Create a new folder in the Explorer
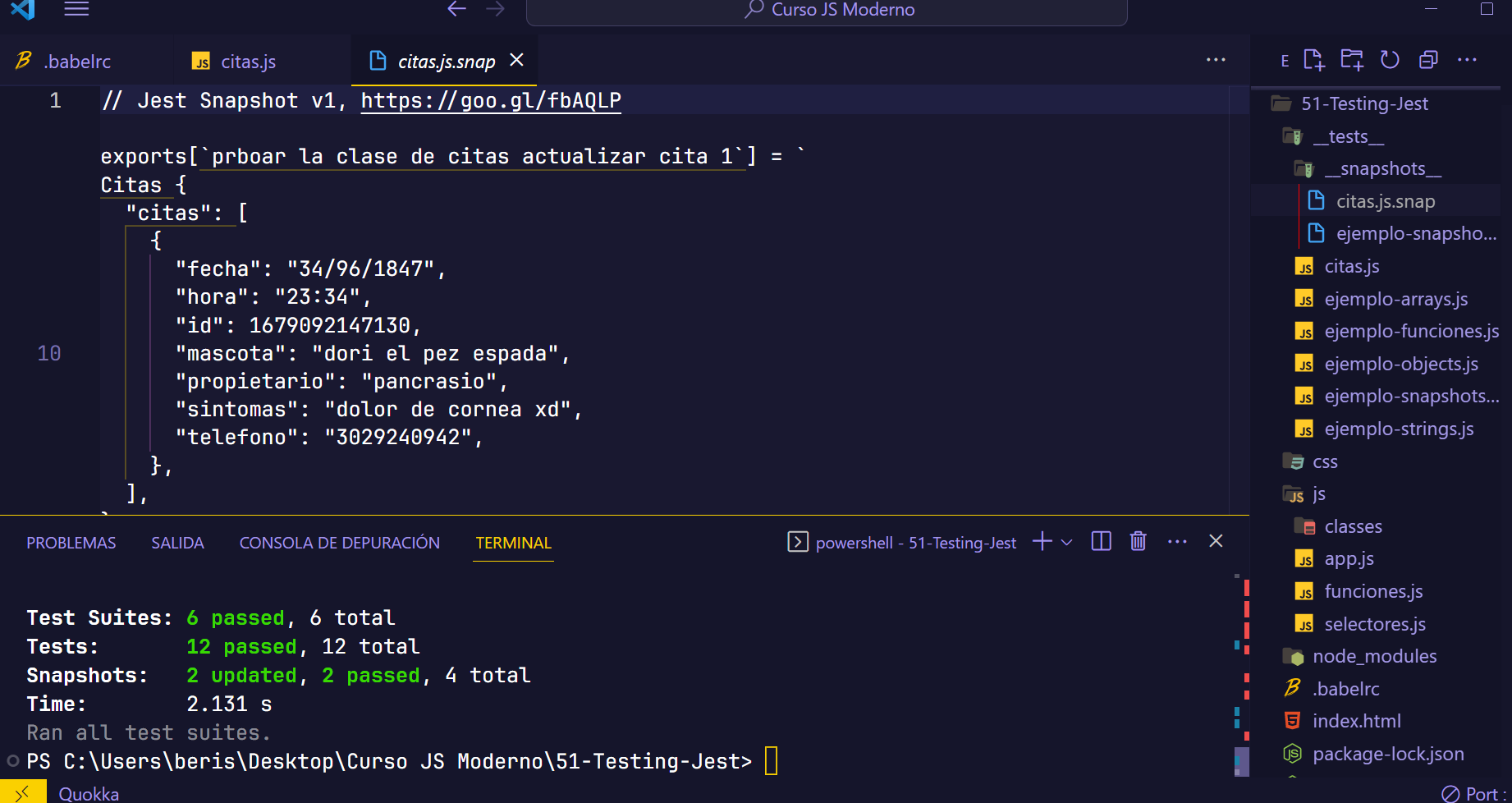The image size is (1512, 803). [x=1351, y=59]
